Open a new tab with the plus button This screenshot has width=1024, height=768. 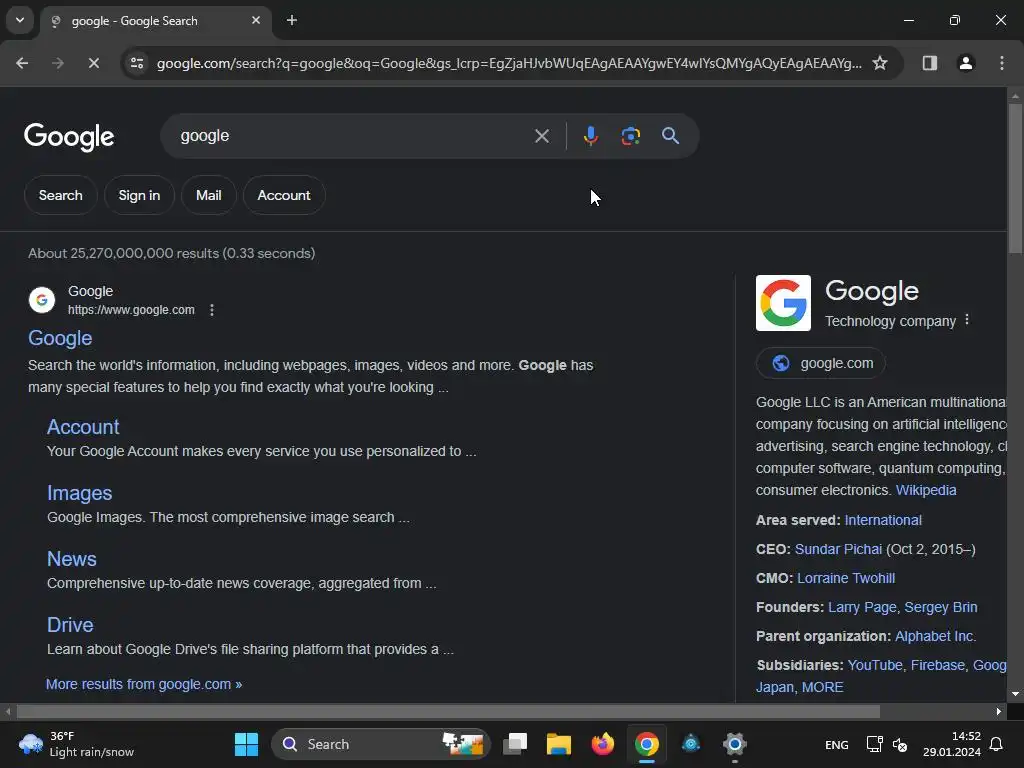coord(292,20)
